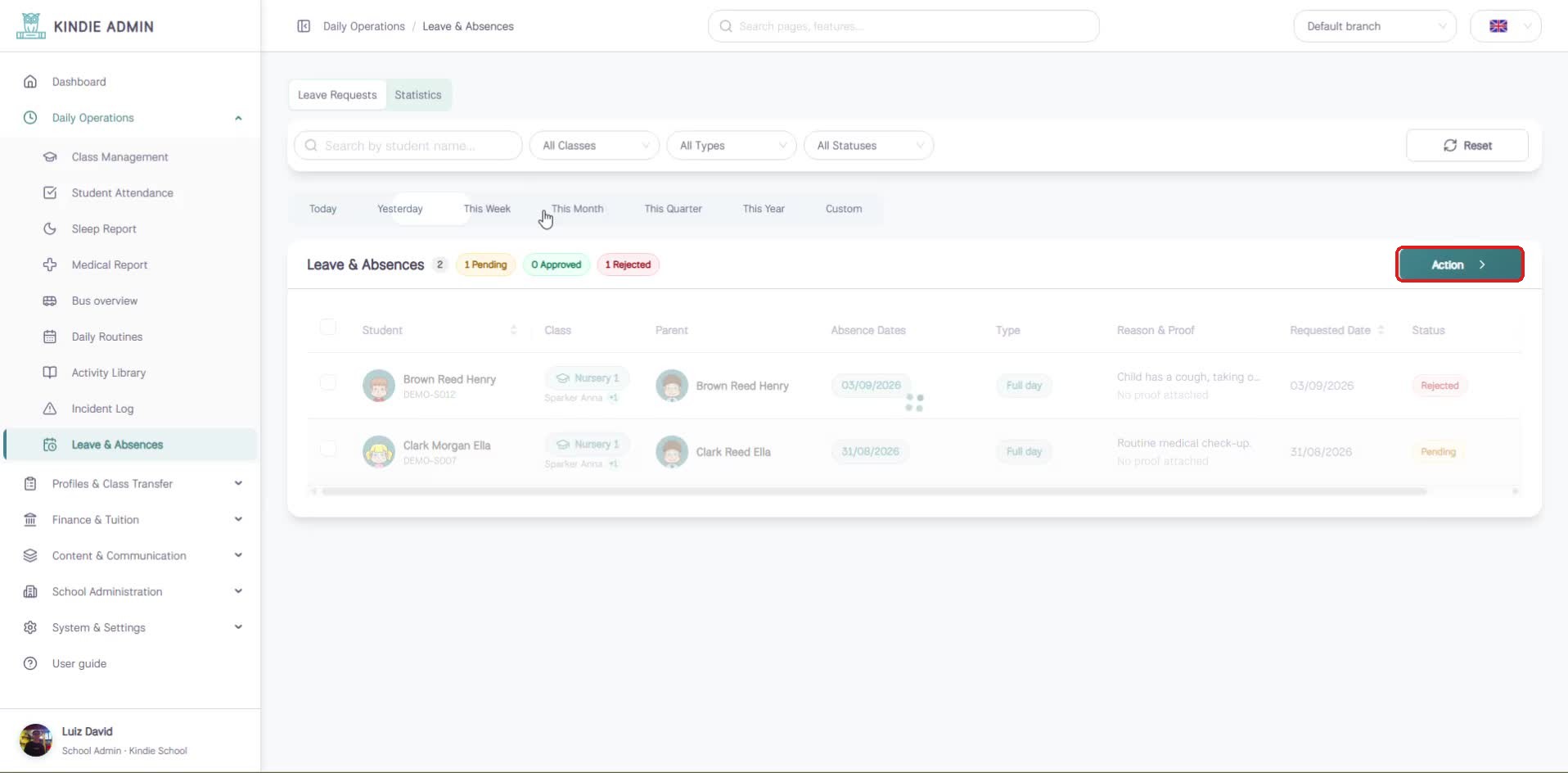Focus the Search pages, features field
This screenshot has height=773, width=1568.
coord(903,26)
